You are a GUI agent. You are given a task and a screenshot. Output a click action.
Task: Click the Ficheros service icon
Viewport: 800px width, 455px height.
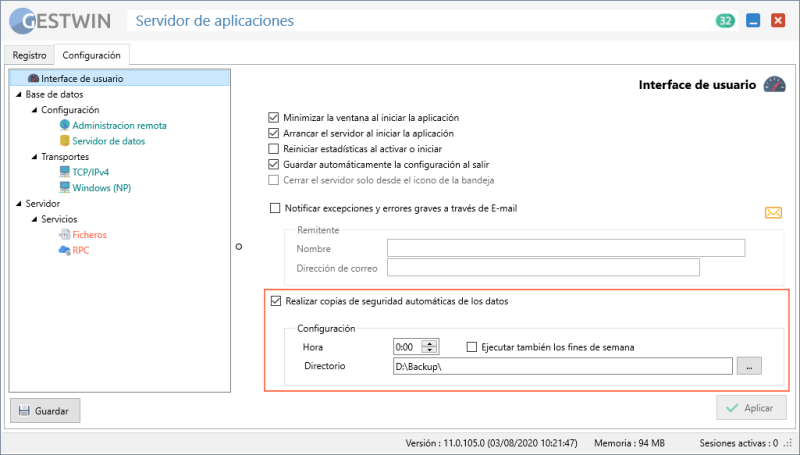65,234
